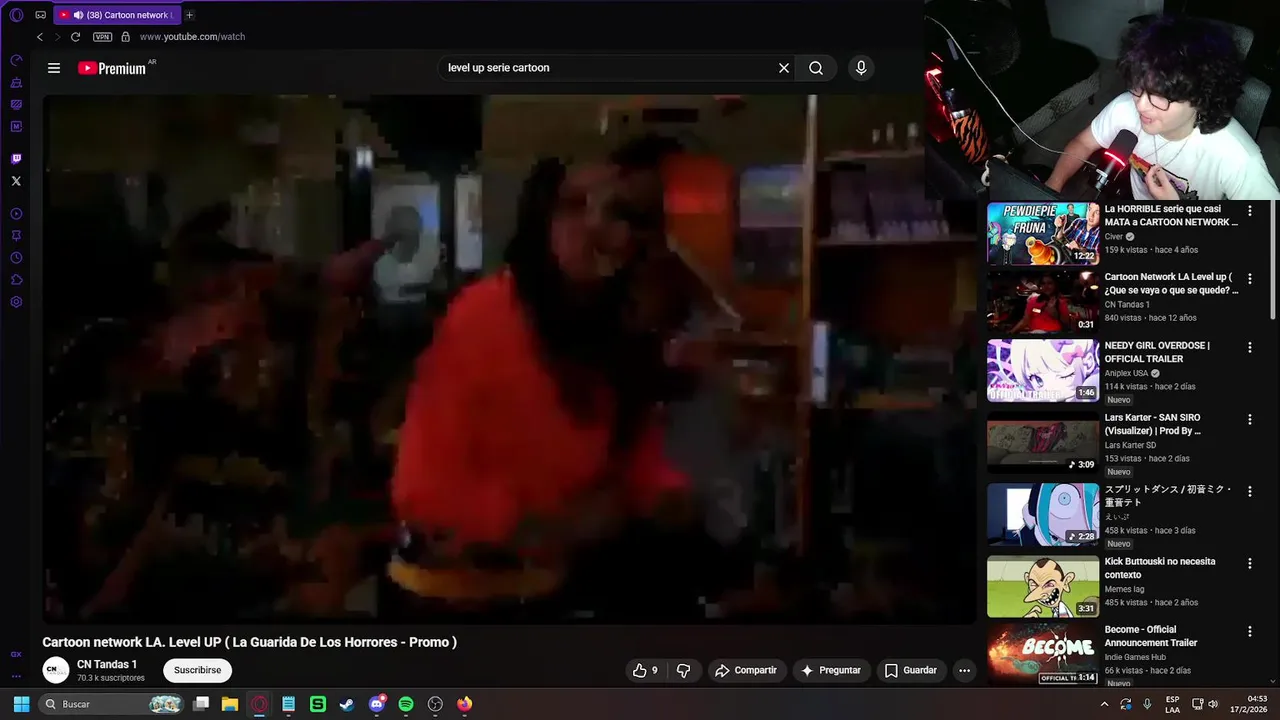Open Opera tab islands workspace icon
Screen dimensions: 1280x720
pos(41,15)
